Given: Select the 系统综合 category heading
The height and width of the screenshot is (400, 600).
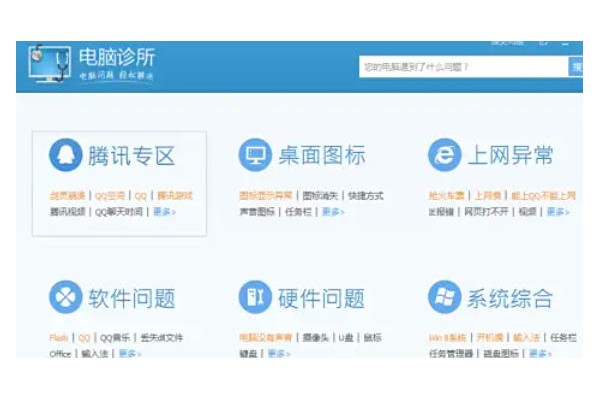Looking at the screenshot, I should (x=511, y=298).
